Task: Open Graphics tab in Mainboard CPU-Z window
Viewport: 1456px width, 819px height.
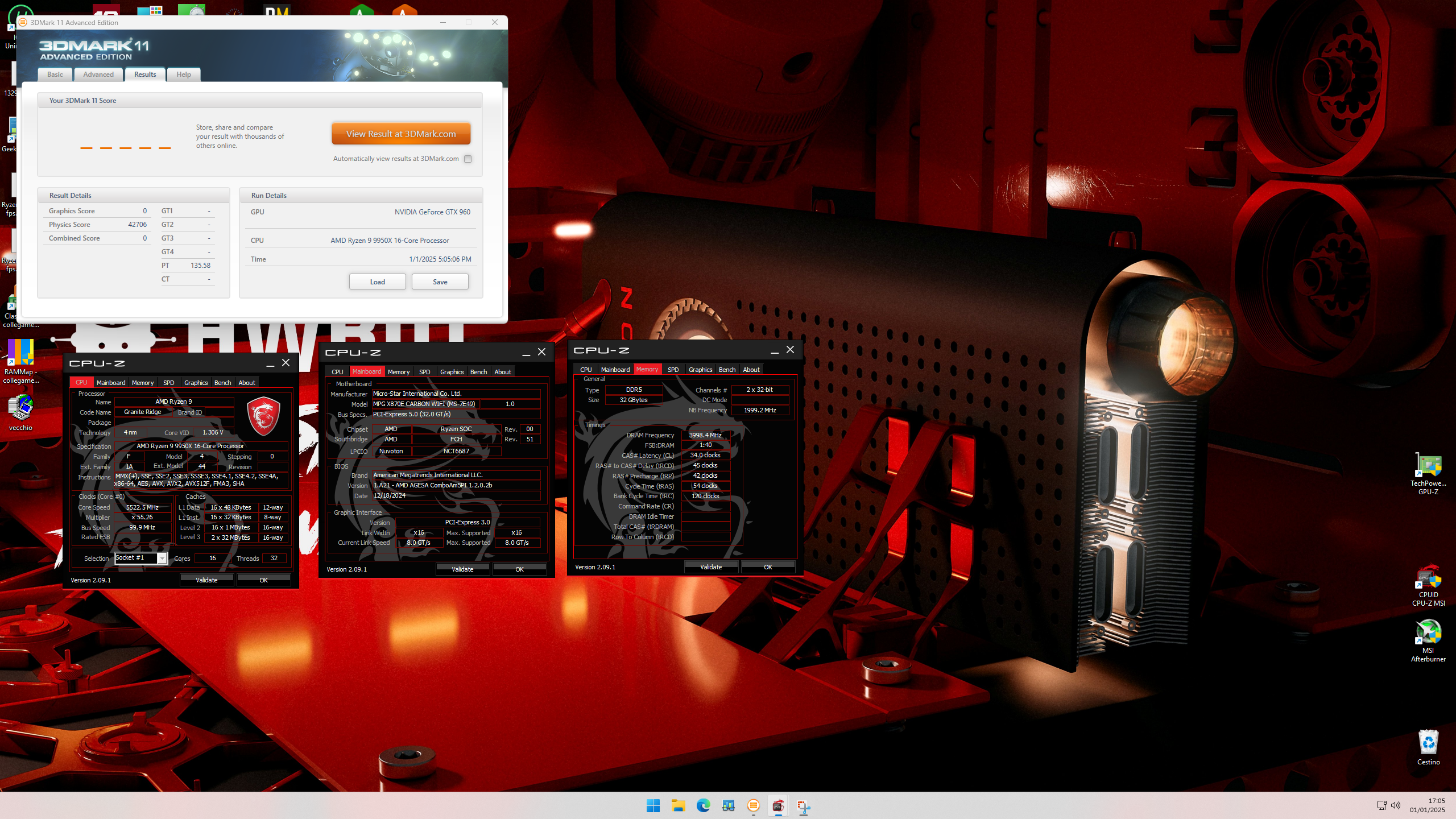Action: [x=452, y=372]
